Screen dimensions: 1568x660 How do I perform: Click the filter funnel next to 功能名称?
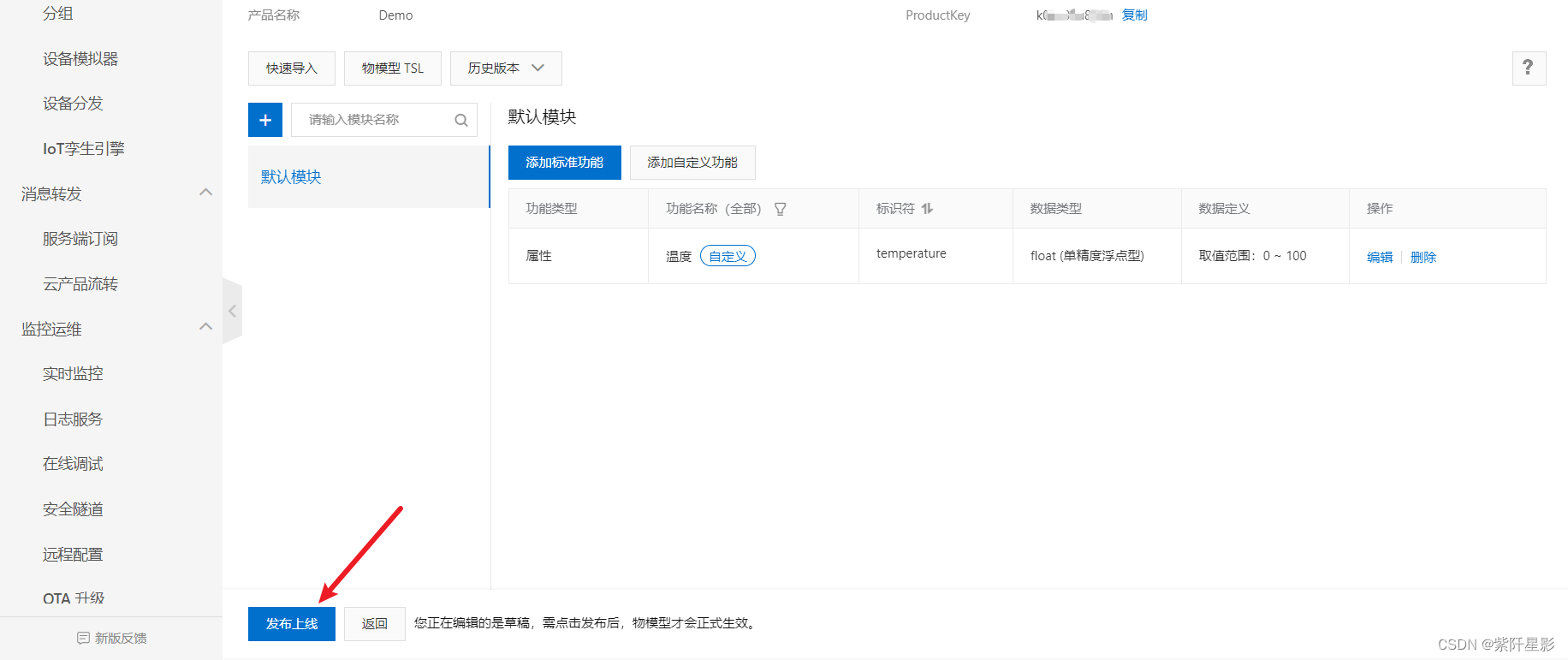pos(780,209)
